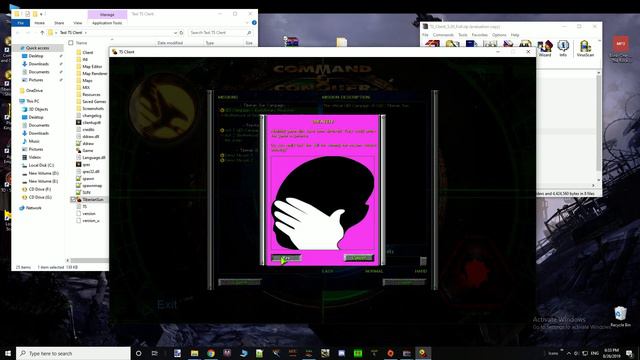Open Task View from taskbar
Viewport: 640px width, 360px height.
tap(155, 353)
